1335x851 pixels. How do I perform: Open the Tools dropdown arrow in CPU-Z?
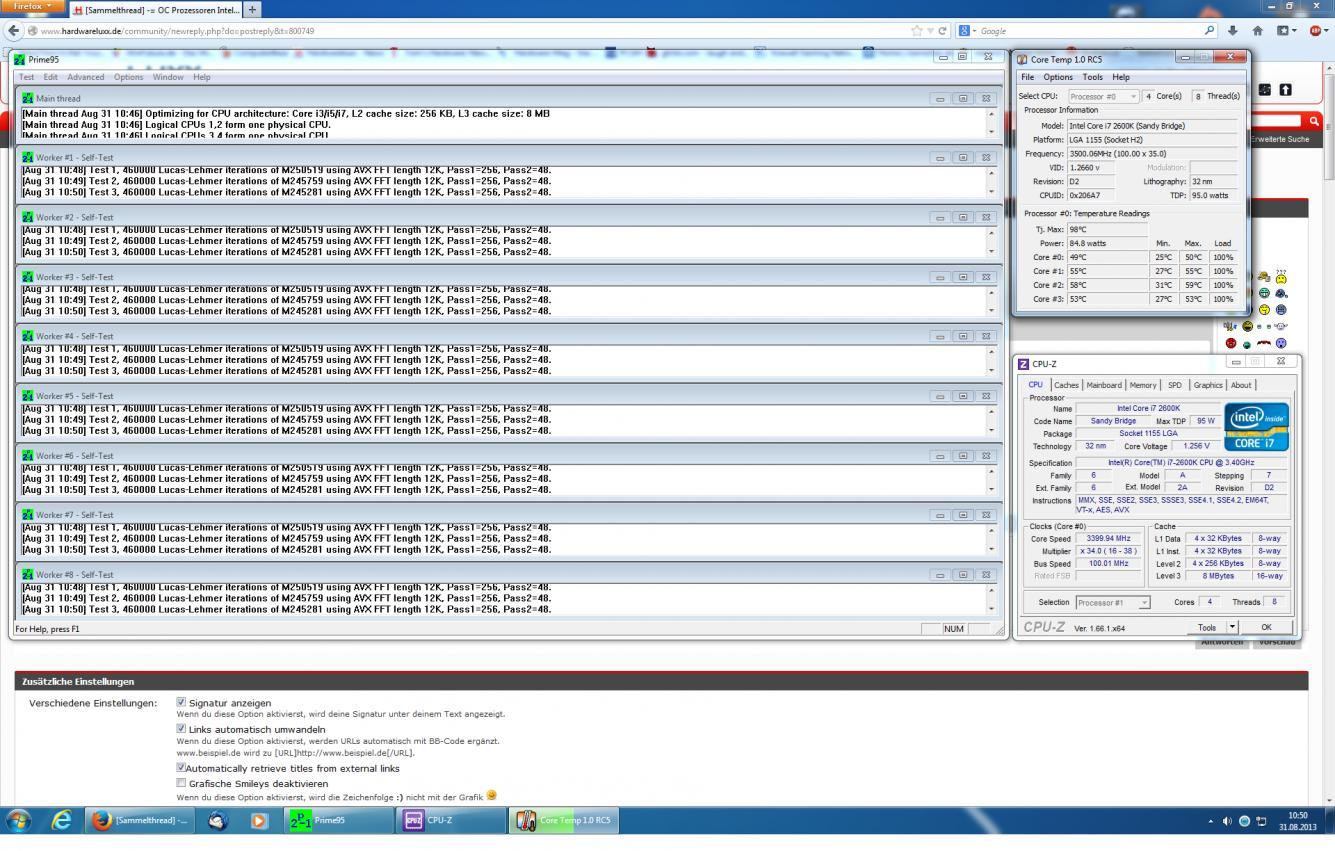[x=1233, y=627]
